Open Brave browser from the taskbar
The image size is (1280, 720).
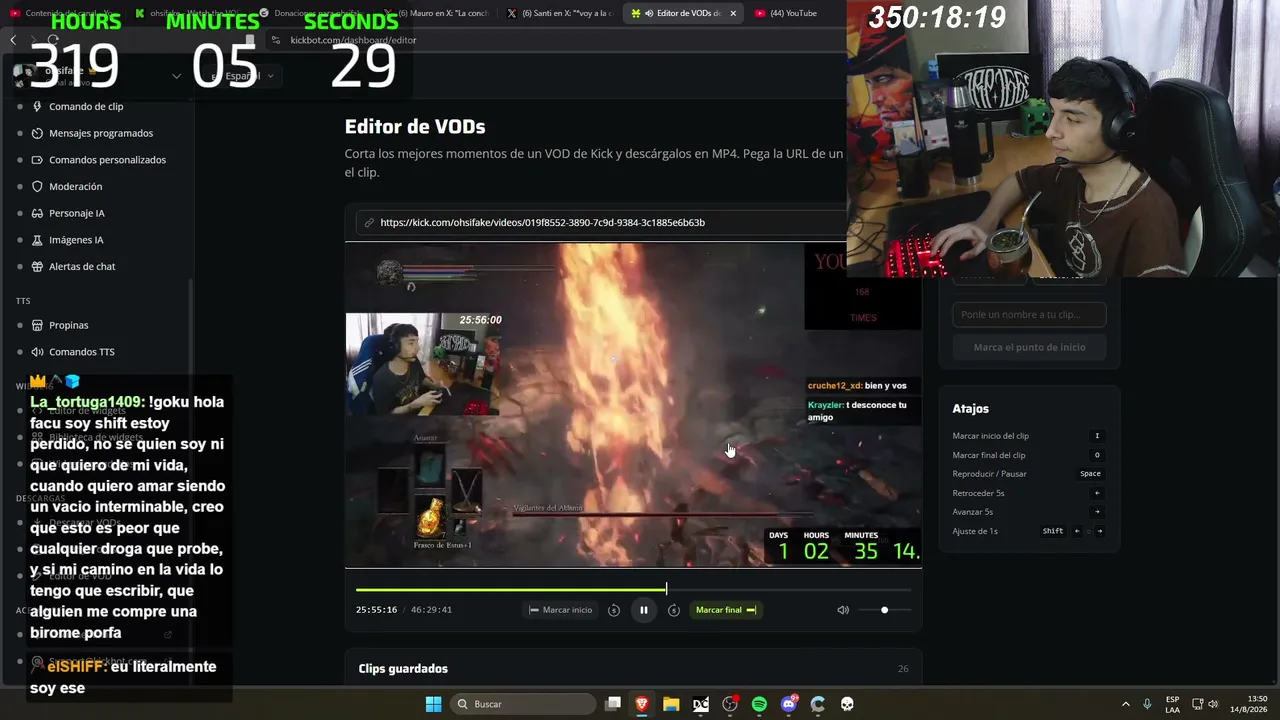coord(642,704)
